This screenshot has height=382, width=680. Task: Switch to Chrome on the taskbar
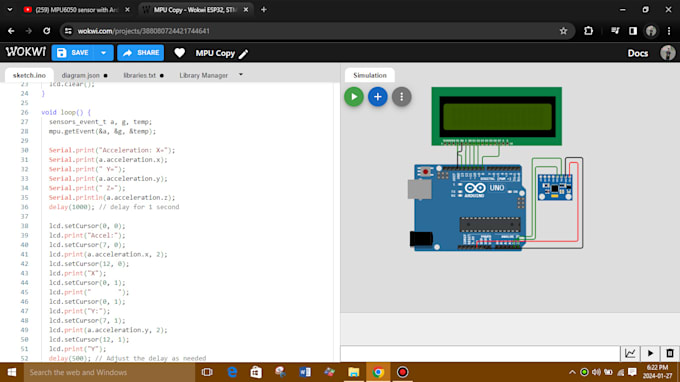pos(378,372)
